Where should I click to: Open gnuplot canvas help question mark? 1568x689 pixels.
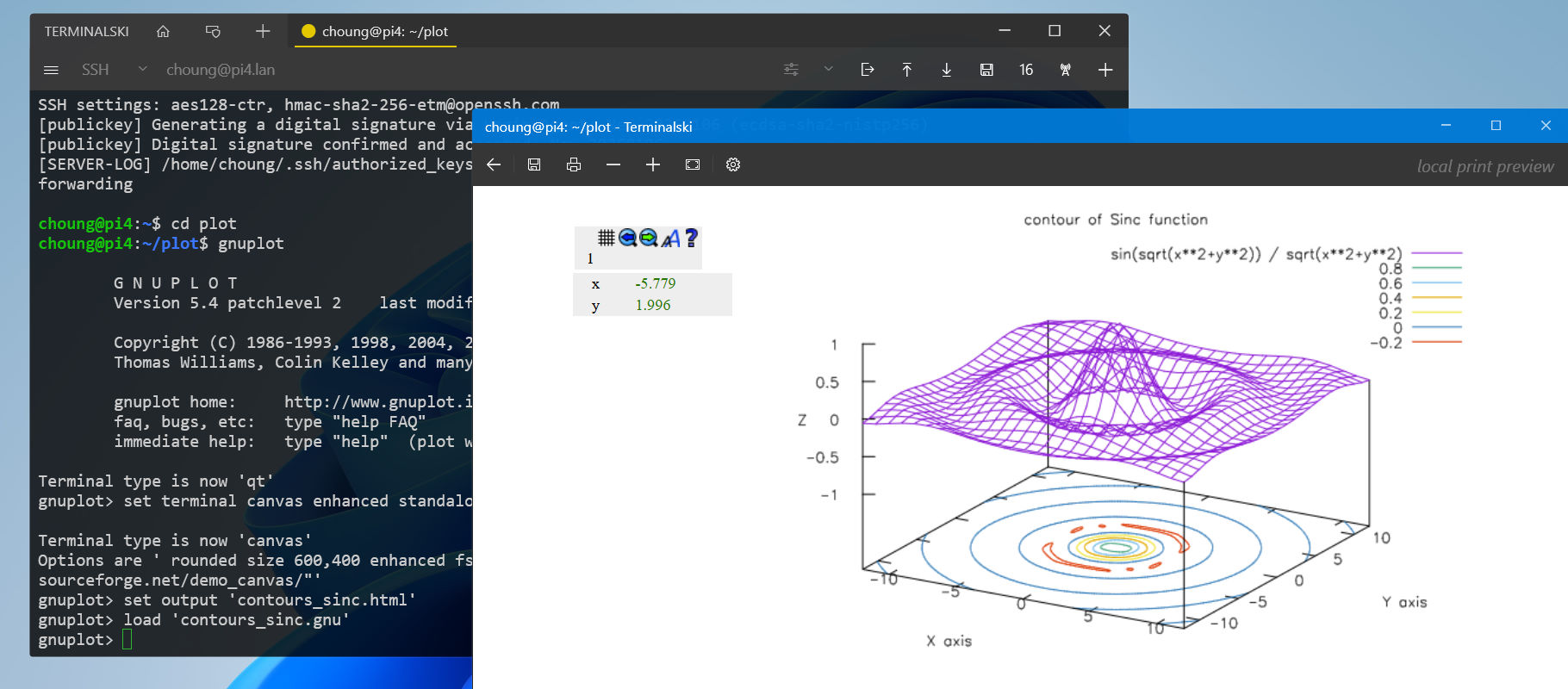coord(691,238)
